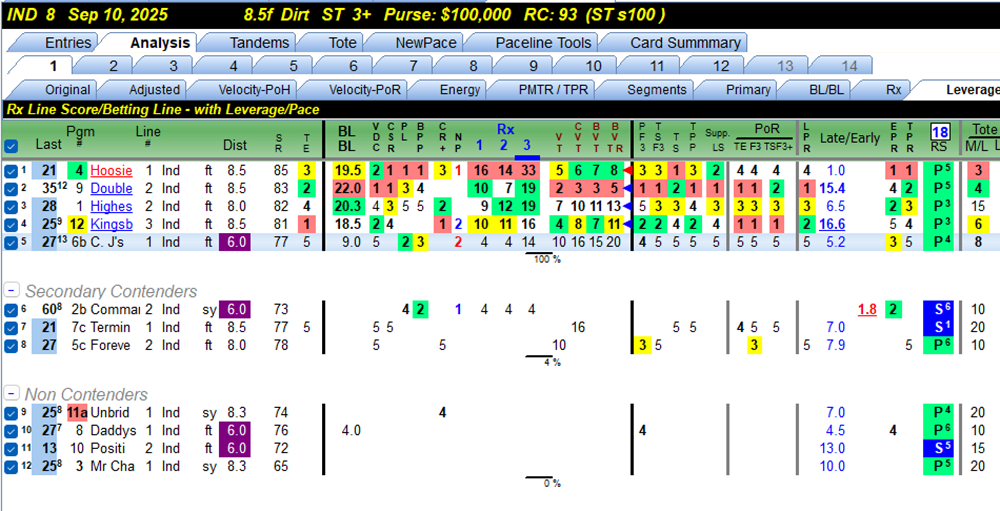Open the Hoosie horse link

click(x=112, y=171)
